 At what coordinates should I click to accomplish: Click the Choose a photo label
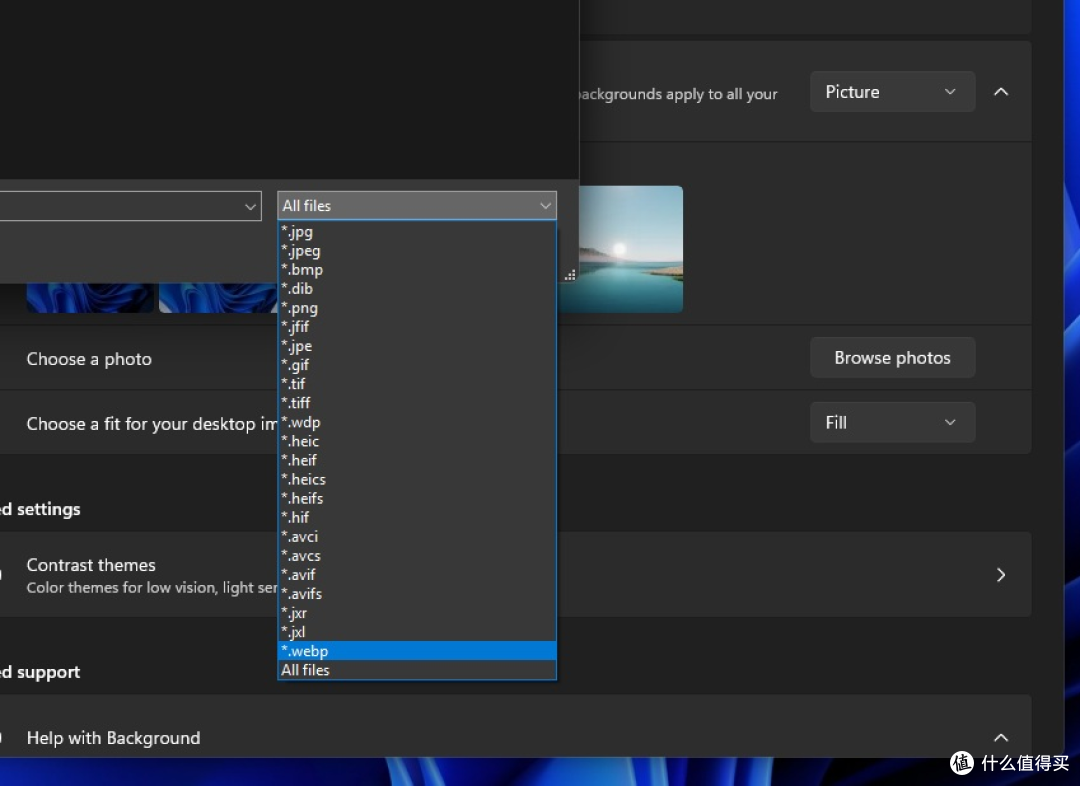click(x=89, y=359)
